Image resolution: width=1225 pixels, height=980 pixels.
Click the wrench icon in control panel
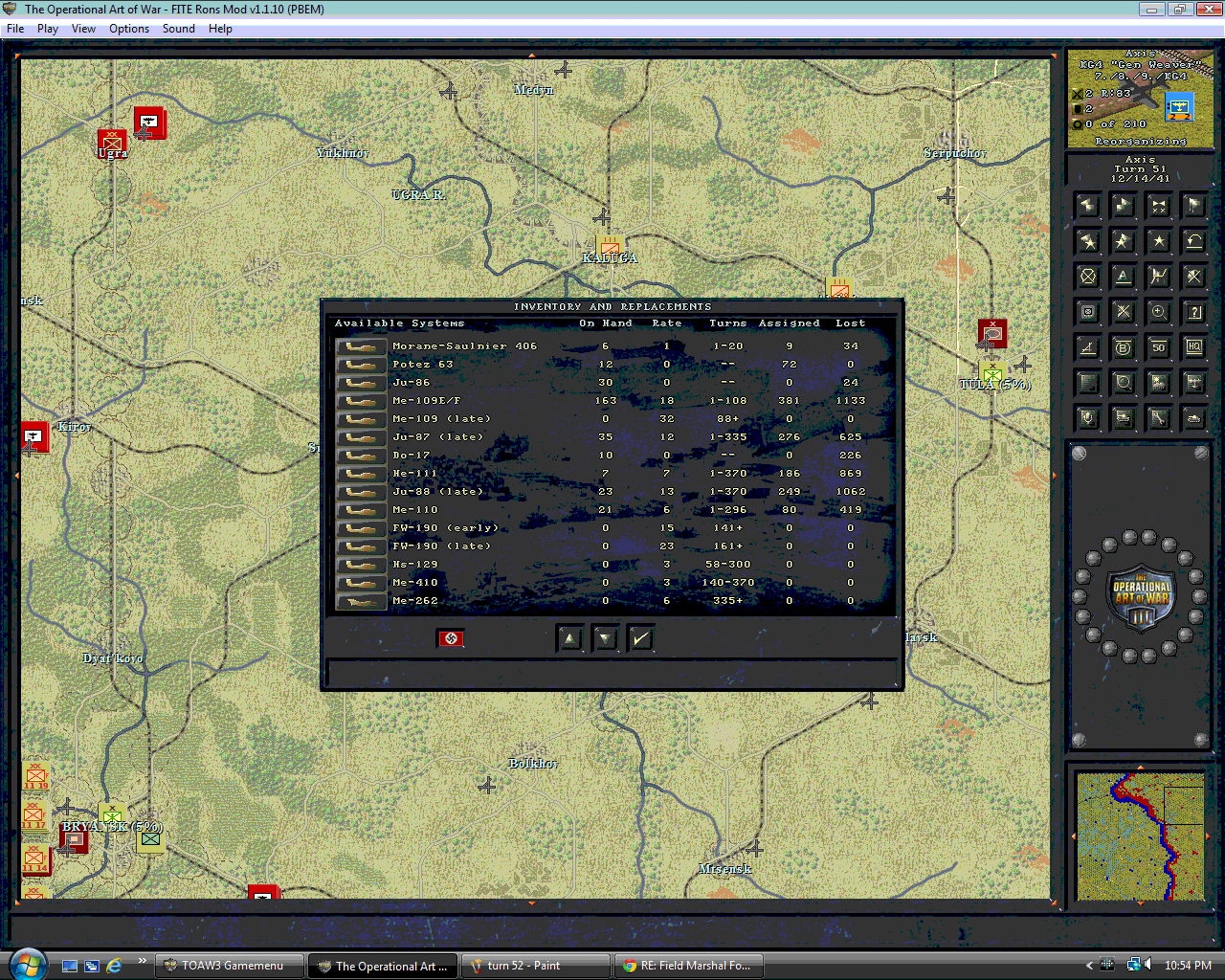(1159, 418)
